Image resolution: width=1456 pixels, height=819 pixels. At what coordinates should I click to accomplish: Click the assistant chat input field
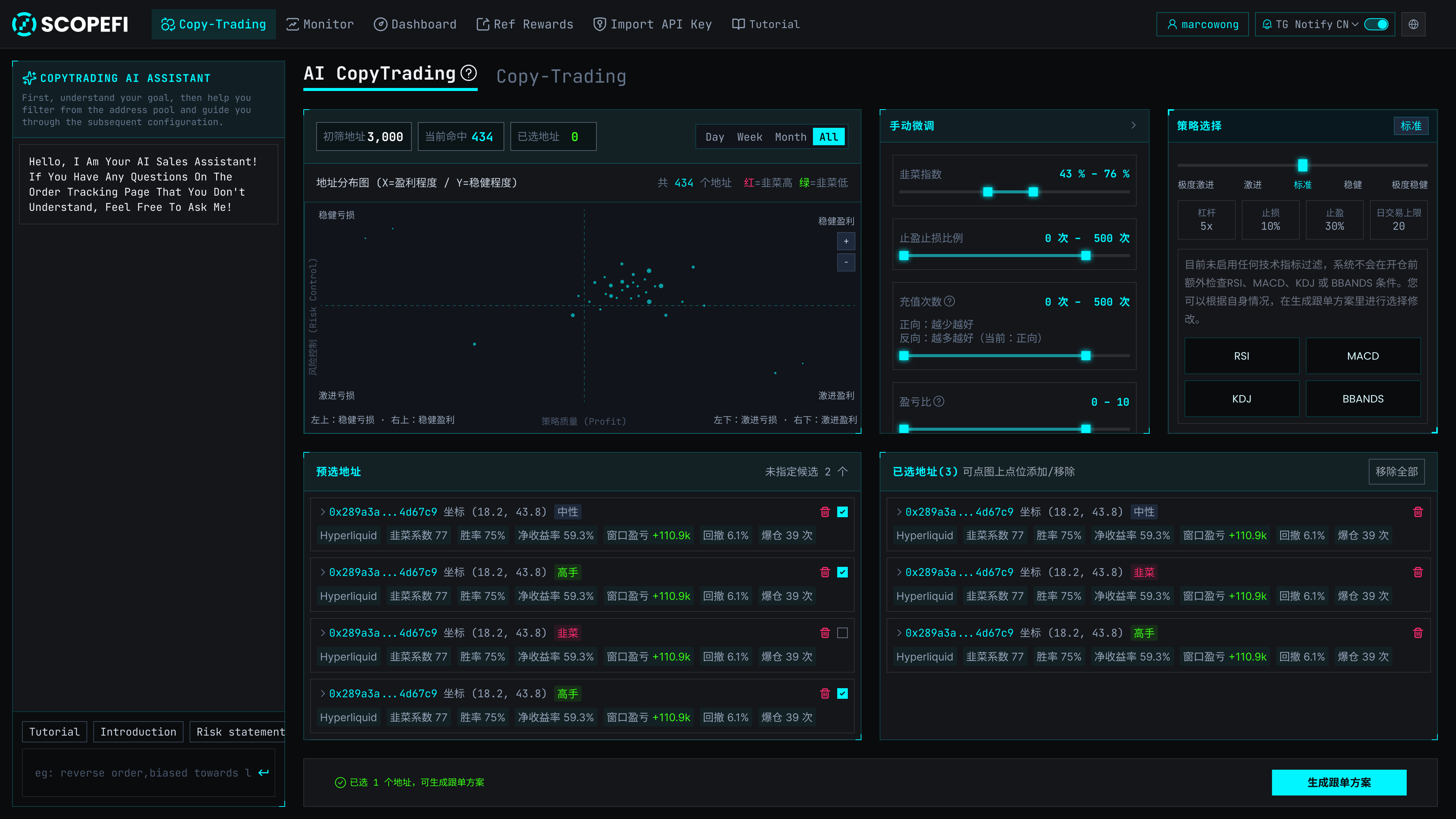pyautogui.click(x=148, y=773)
